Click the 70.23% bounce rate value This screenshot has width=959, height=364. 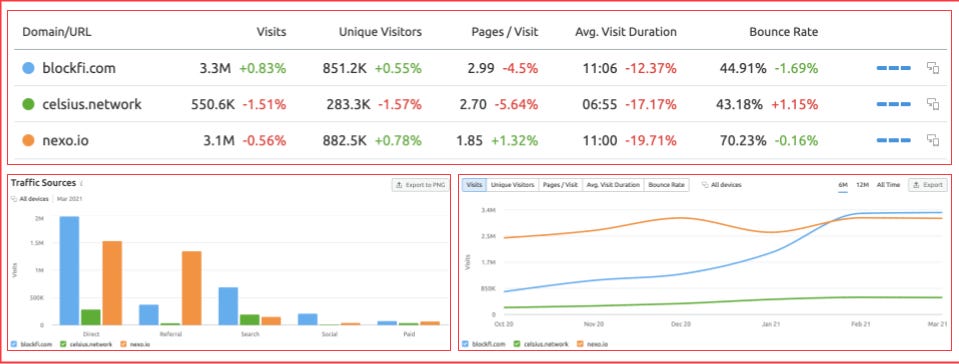743,141
